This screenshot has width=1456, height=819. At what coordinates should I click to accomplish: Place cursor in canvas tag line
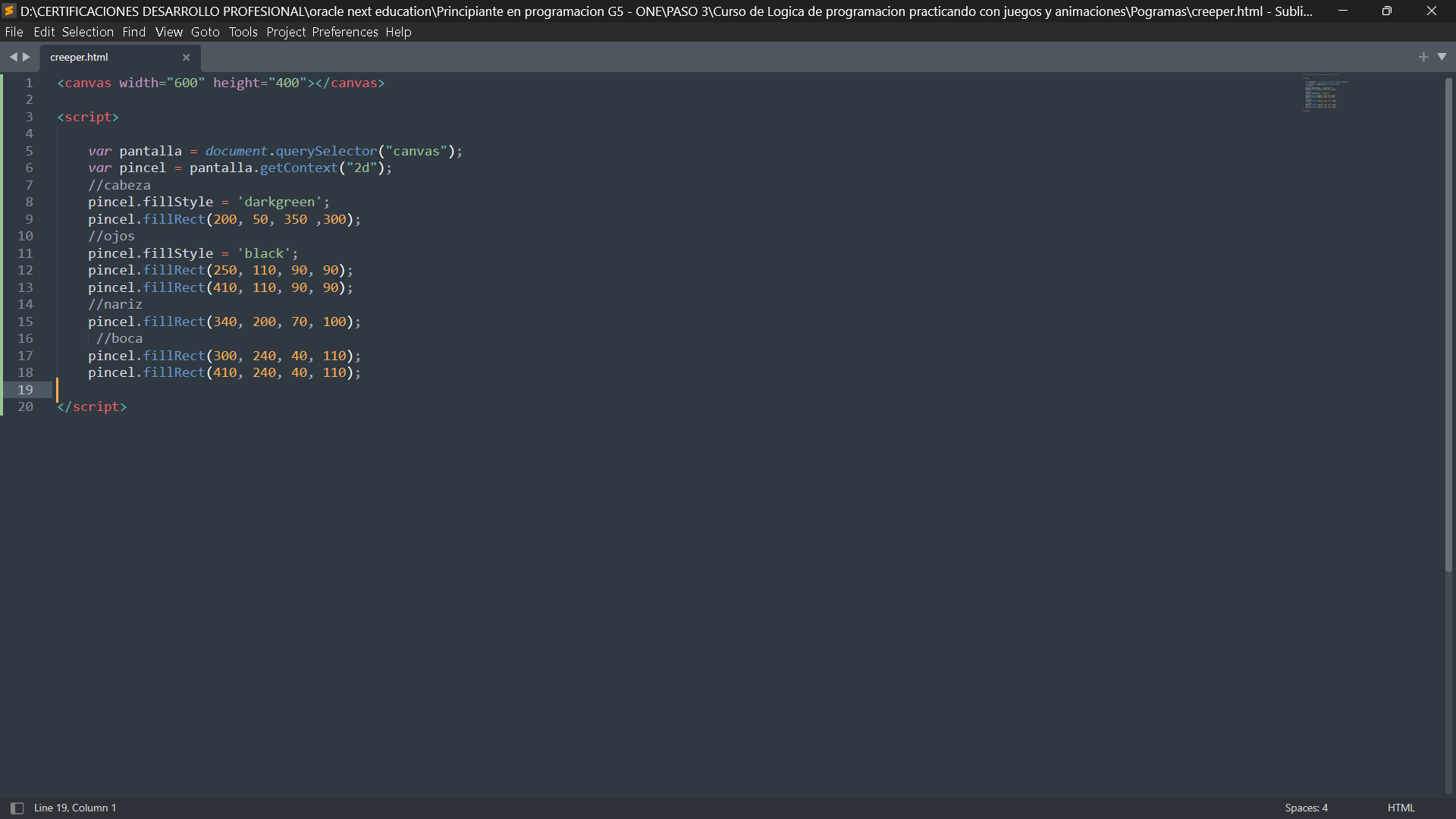coord(221,83)
